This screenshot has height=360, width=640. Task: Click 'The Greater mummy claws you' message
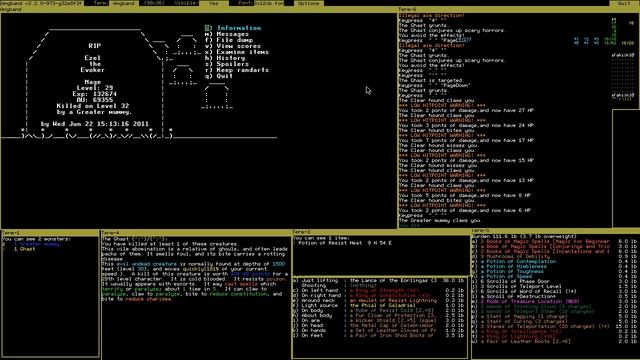coord(440,220)
